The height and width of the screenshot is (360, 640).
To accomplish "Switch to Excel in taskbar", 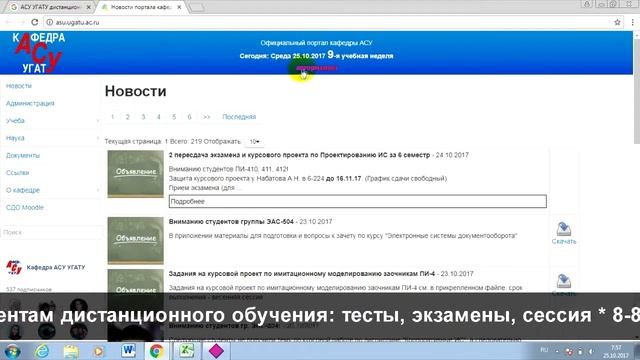I will (x=187, y=351).
